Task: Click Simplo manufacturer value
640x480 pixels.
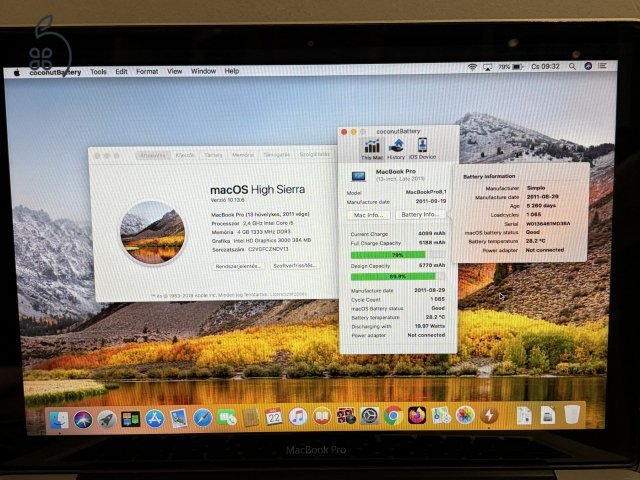Action: coord(536,188)
